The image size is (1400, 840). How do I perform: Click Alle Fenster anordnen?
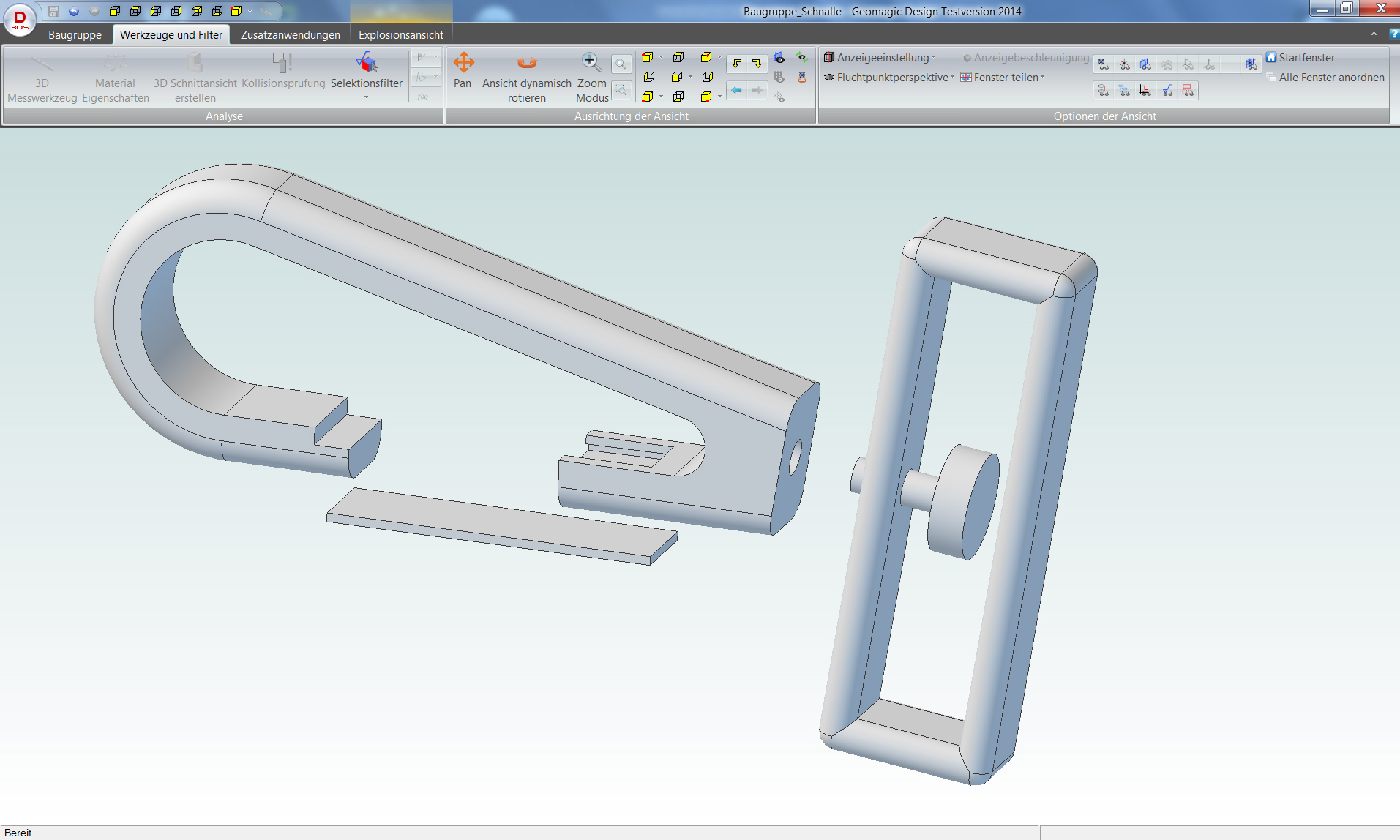point(1325,77)
